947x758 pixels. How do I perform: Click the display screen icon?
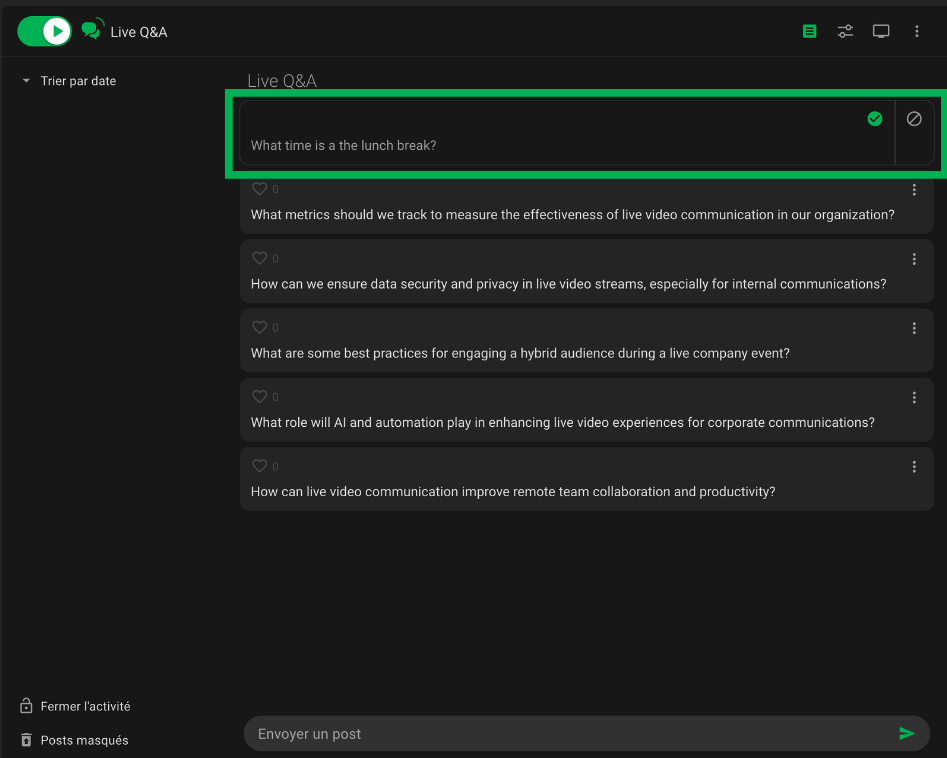(881, 31)
